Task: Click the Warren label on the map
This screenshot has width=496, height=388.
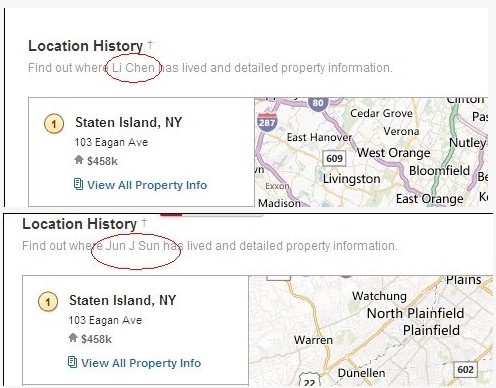Action: coord(313,340)
